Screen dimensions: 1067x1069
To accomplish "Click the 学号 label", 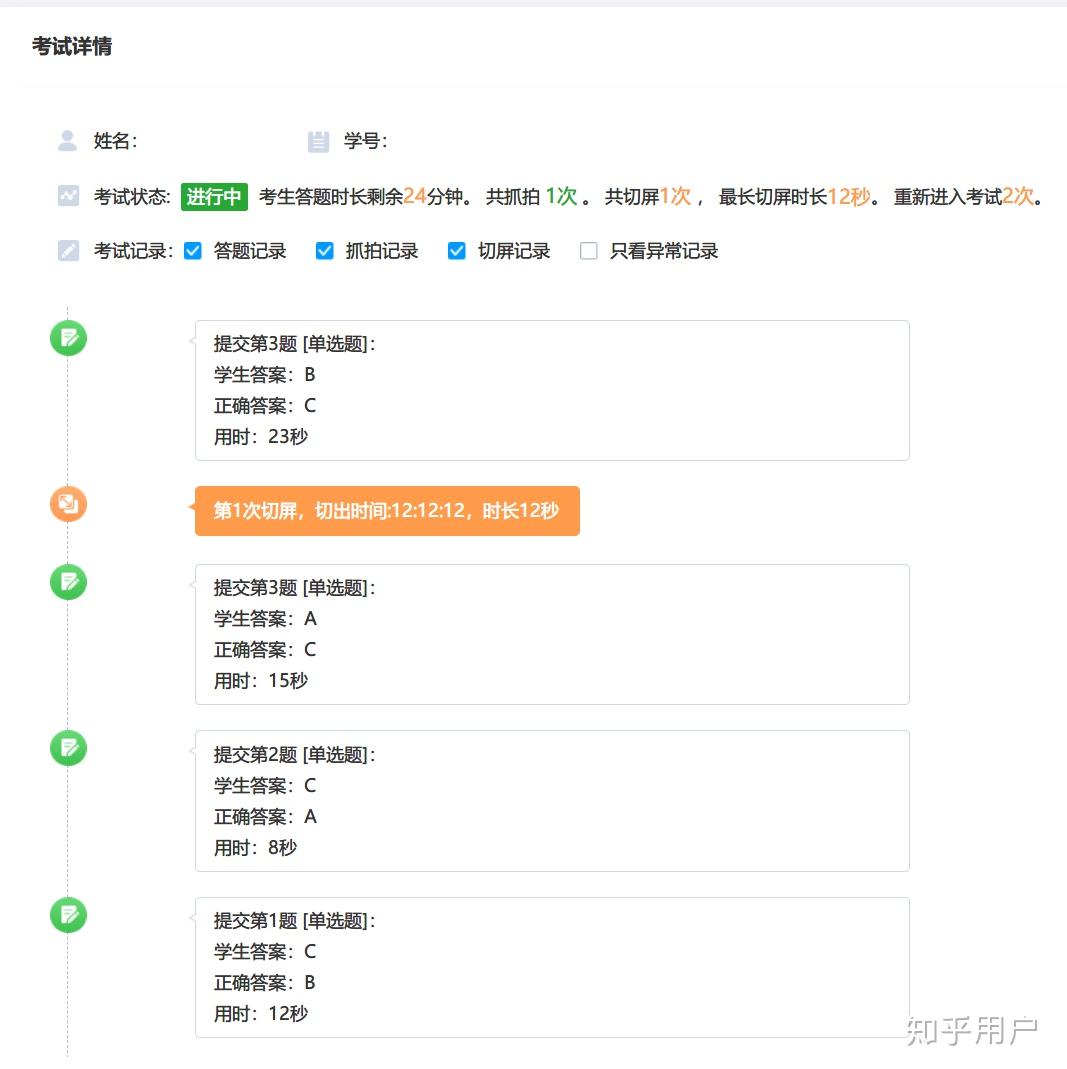I will coord(365,141).
